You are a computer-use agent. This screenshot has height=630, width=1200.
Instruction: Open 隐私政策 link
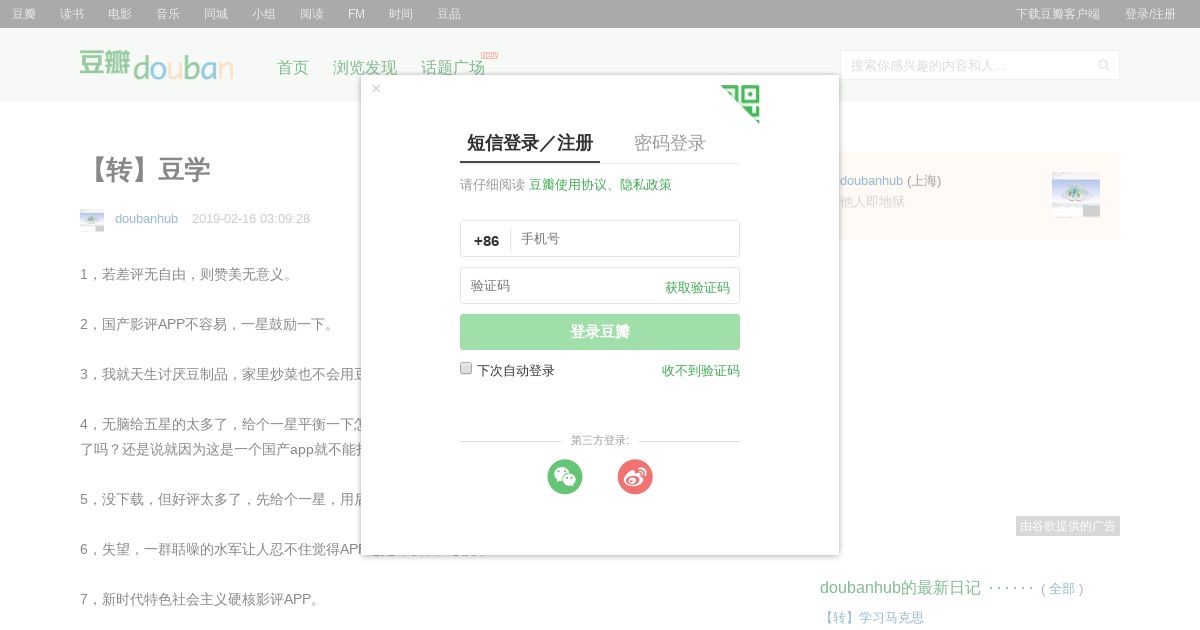[646, 185]
